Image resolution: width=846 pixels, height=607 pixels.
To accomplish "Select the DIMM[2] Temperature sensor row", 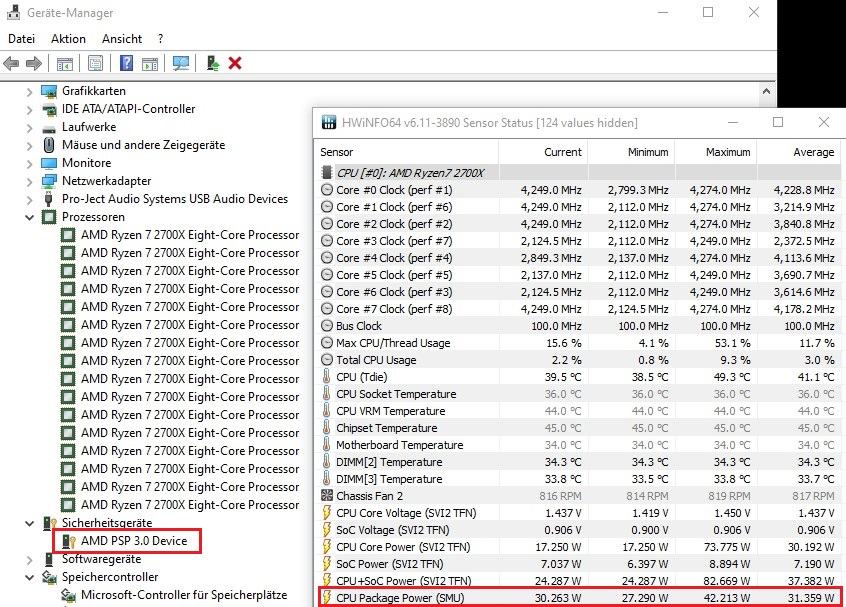I will point(578,462).
